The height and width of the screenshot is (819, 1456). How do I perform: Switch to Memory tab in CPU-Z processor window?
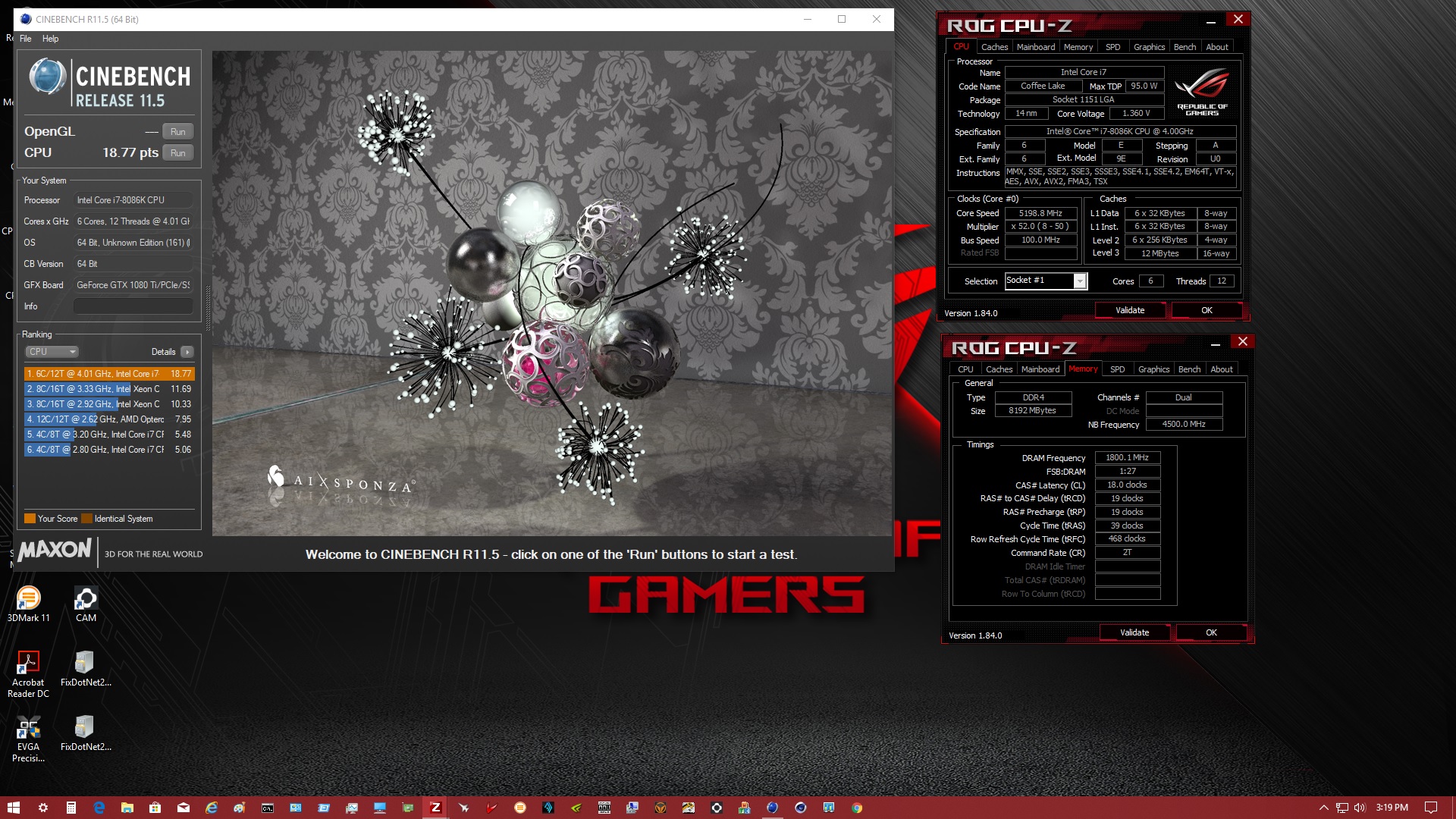click(x=1078, y=47)
